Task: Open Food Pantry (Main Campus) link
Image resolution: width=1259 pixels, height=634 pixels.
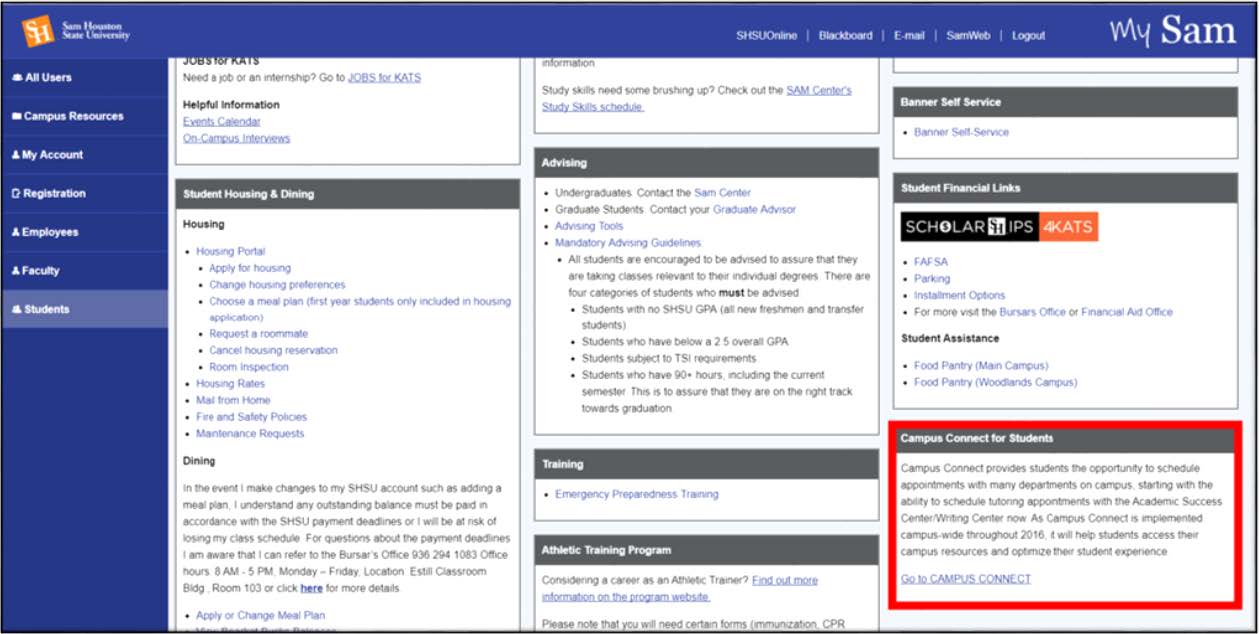Action: (x=981, y=366)
